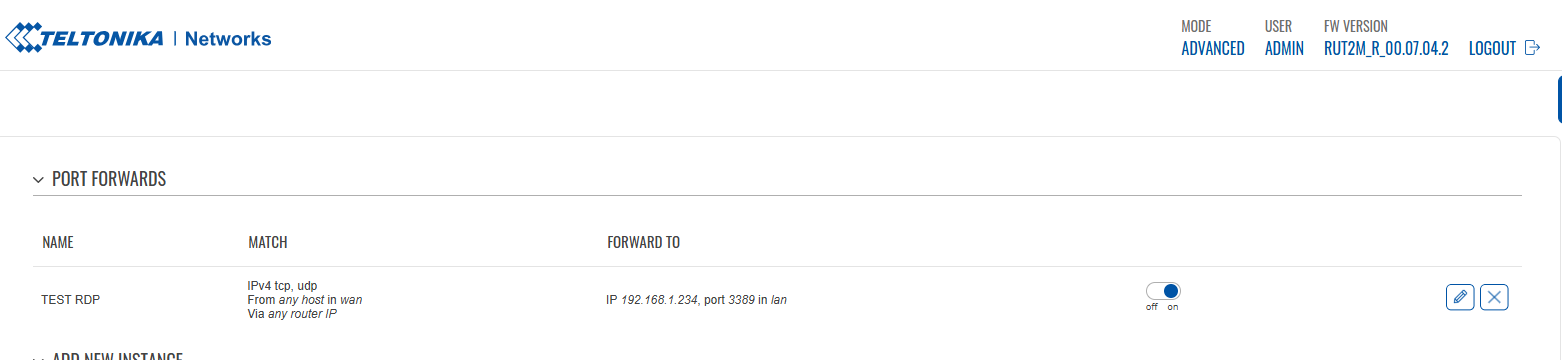Select the TEST RDP rule name
The width and height of the screenshot is (1562, 360).
point(70,299)
